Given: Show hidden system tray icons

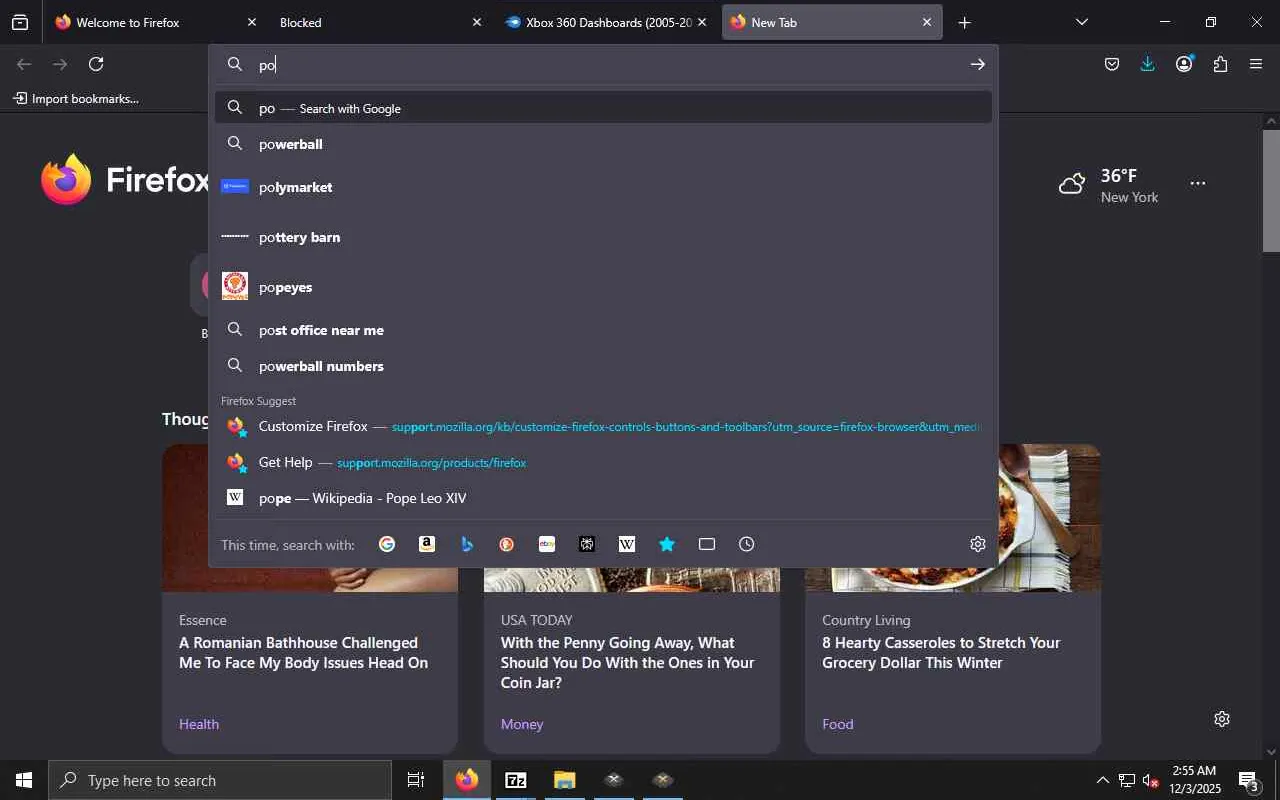Looking at the screenshot, I should (x=1102, y=780).
